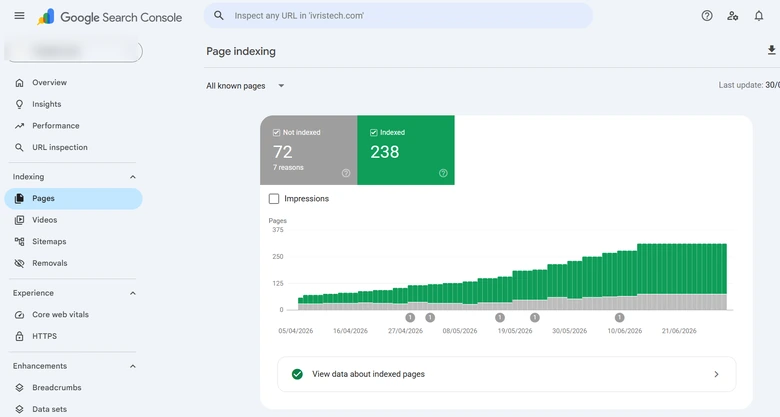Collapse the Experience section
780x417 pixels.
(133, 293)
